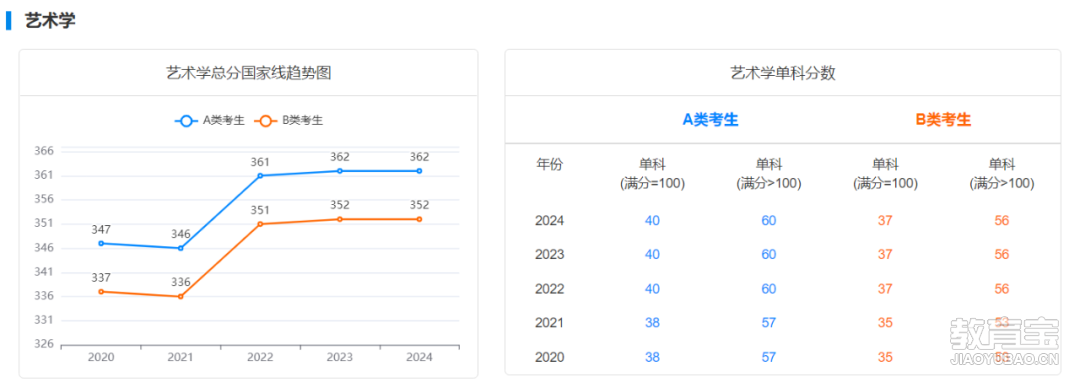Viewport: 1080px width, 388px height.
Task: Select the 2024 year cell in table
Action: click(x=550, y=221)
